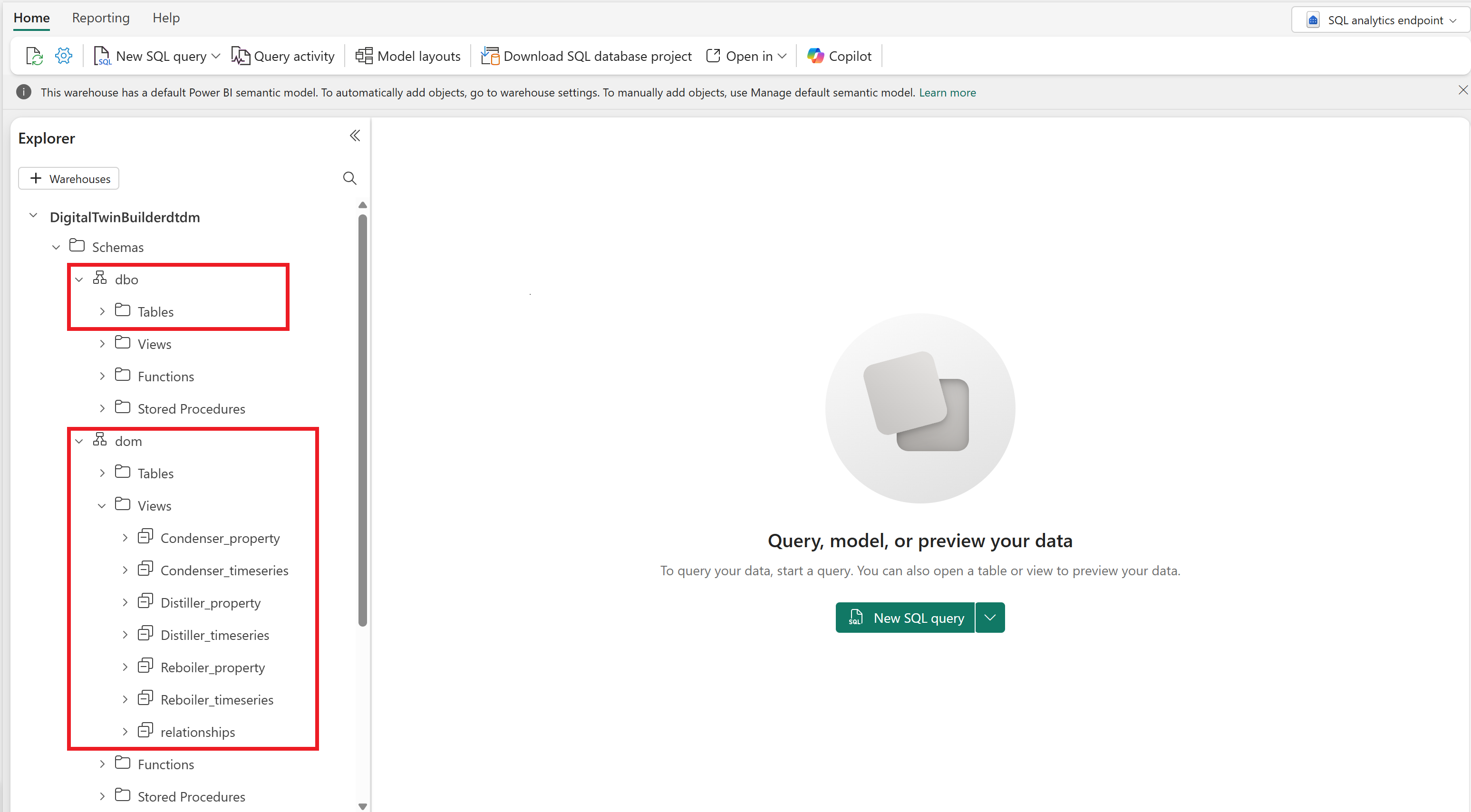The height and width of the screenshot is (812, 1471).
Task: Launch Copilot from the toolbar
Action: click(816, 56)
